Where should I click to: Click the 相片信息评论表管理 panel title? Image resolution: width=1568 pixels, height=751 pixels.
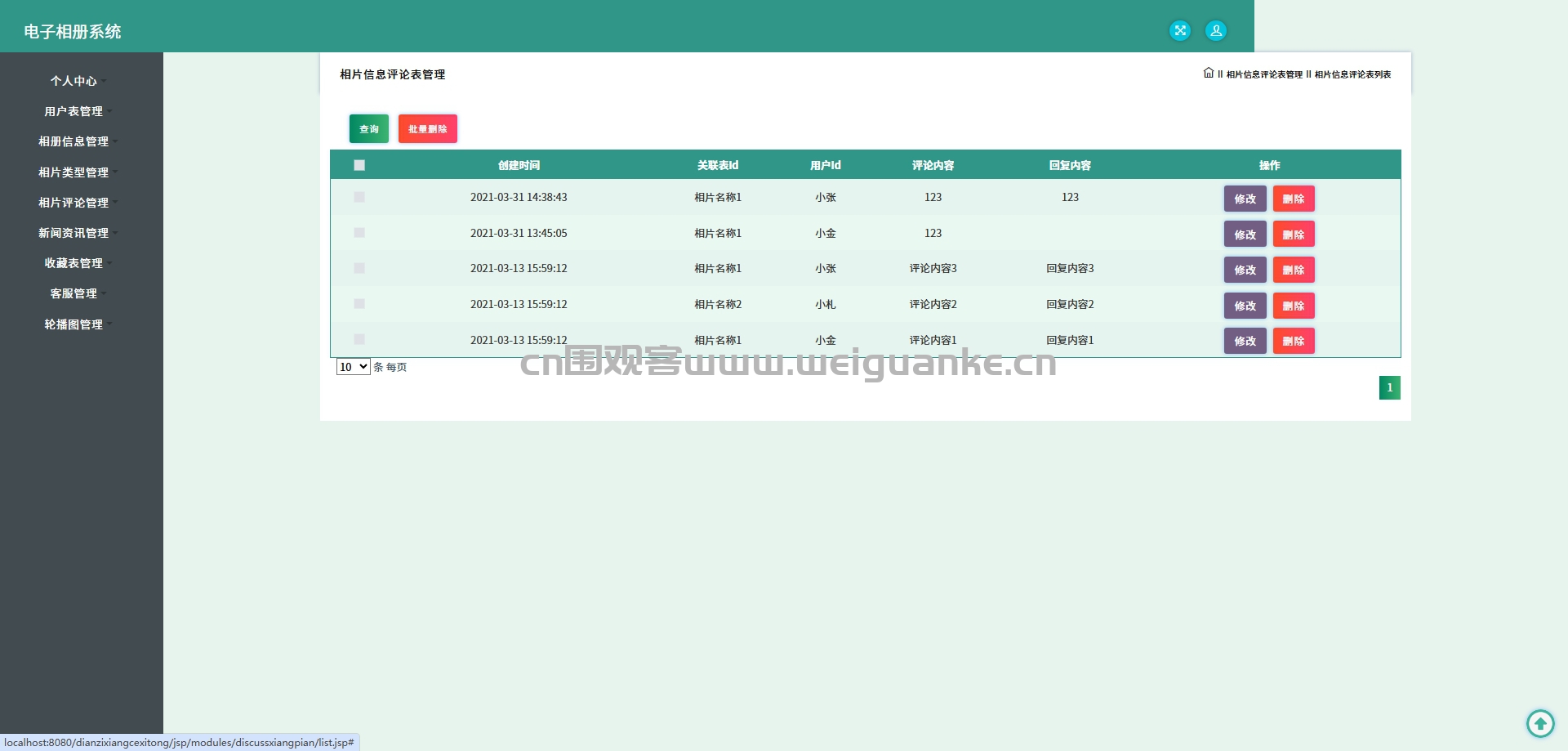point(393,74)
